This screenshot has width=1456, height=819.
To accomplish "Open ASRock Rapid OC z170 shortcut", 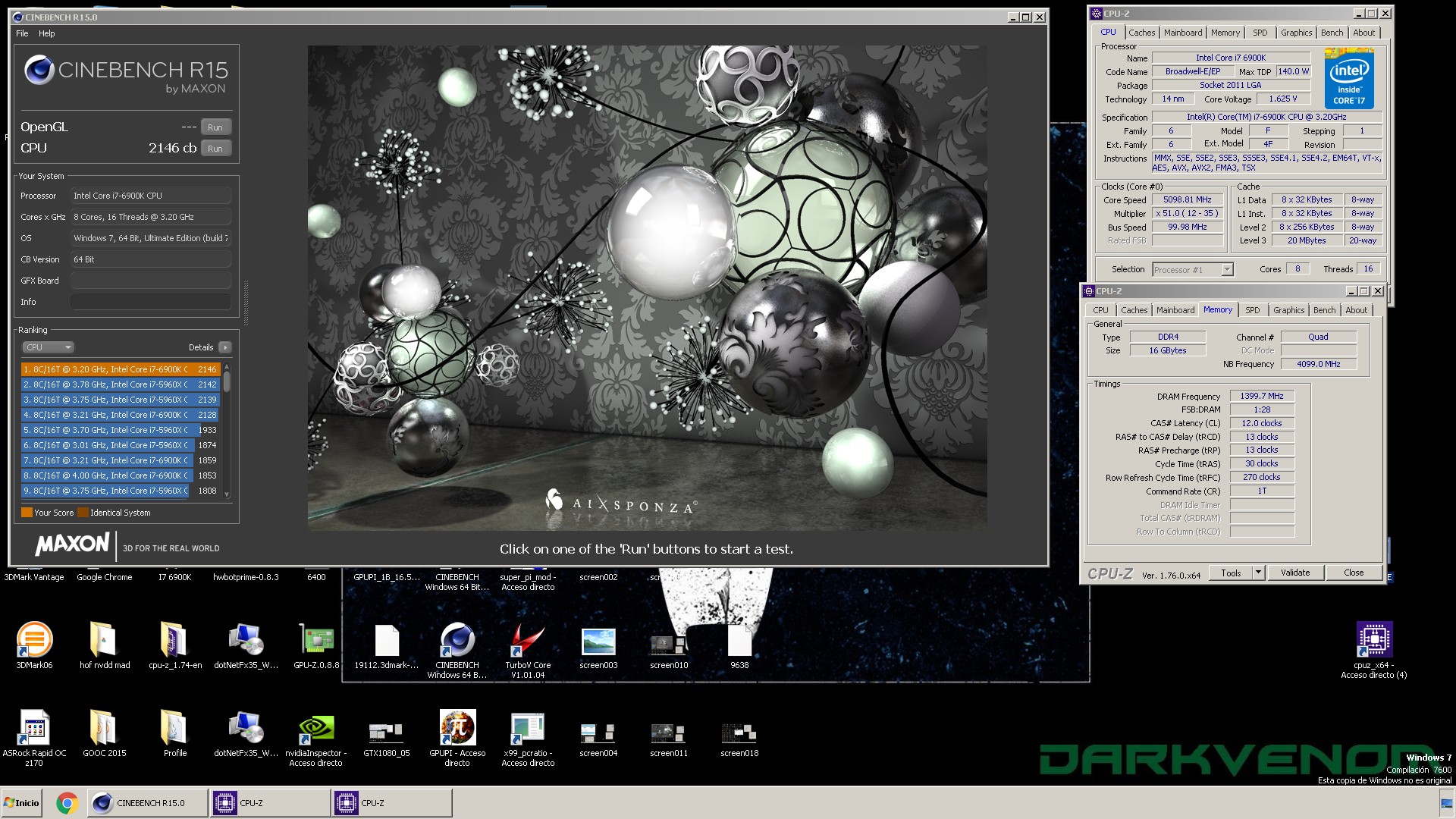I will click(34, 738).
